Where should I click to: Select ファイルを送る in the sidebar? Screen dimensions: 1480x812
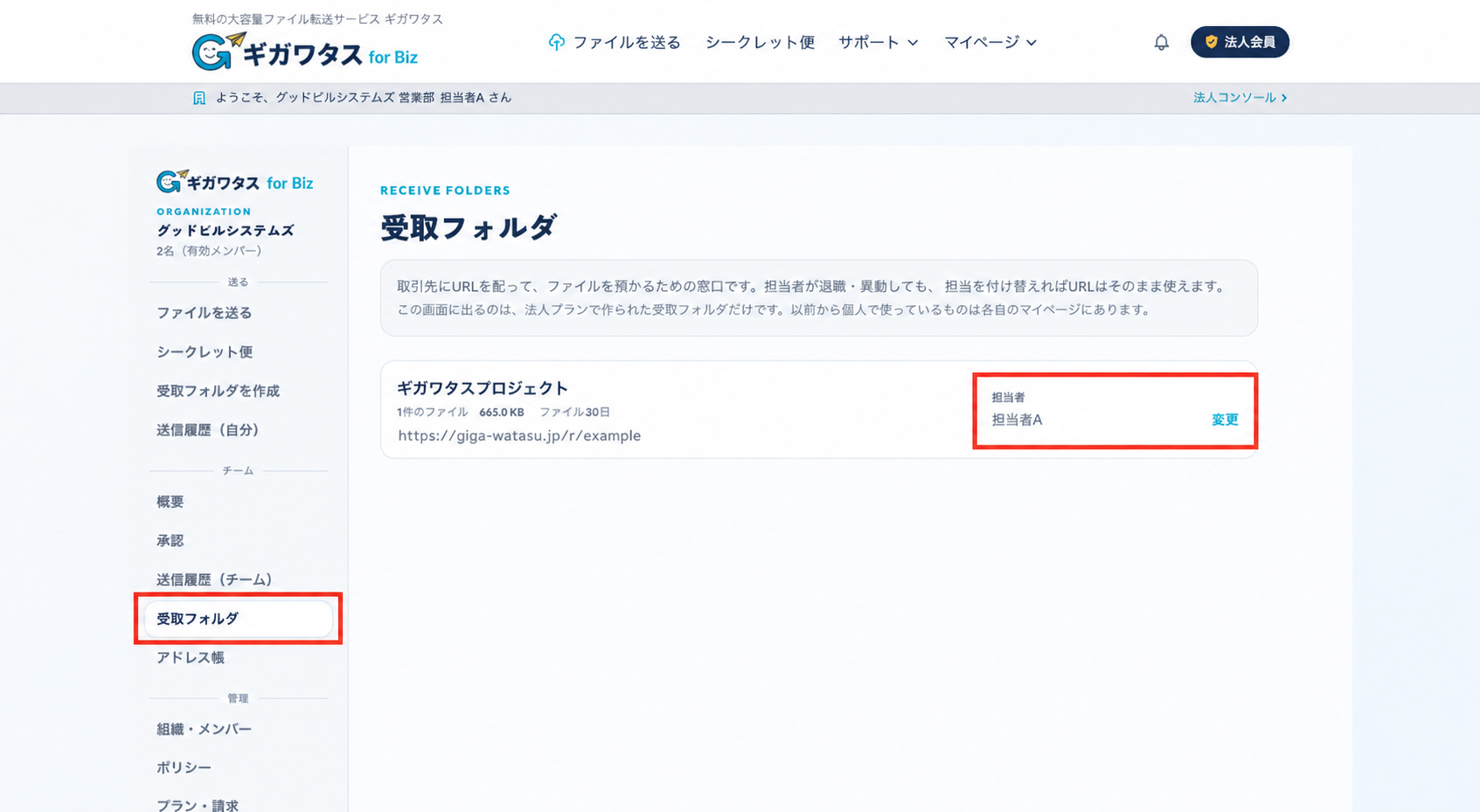pyautogui.click(x=204, y=313)
